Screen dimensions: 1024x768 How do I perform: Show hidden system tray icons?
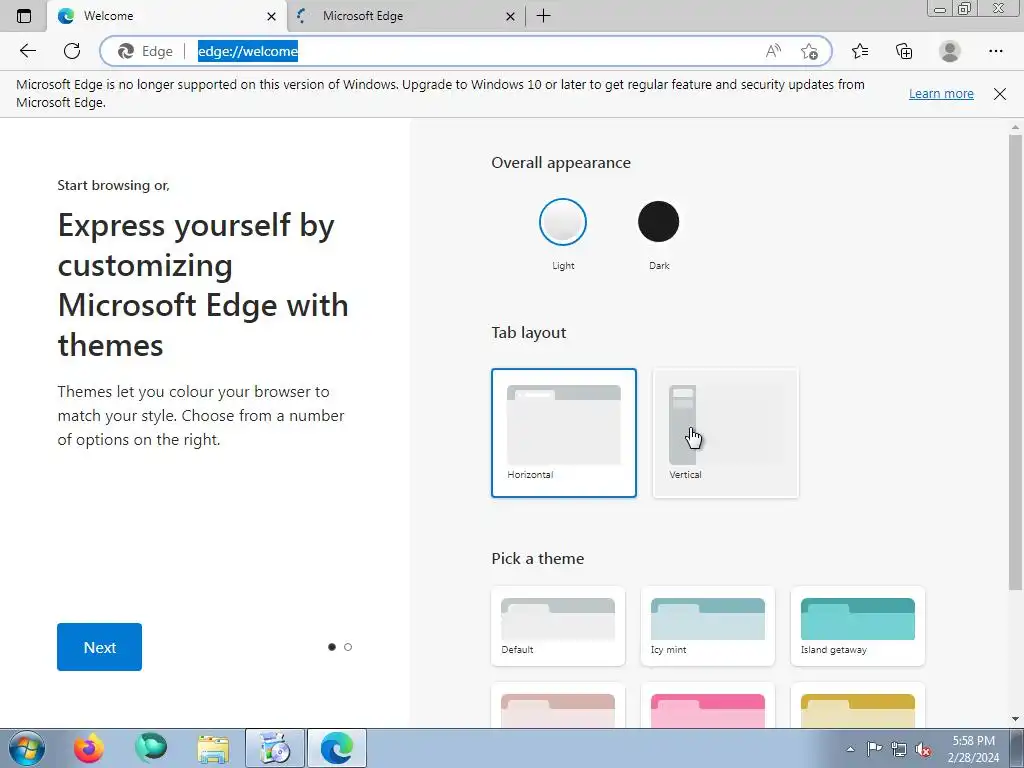[x=850, y=749]
